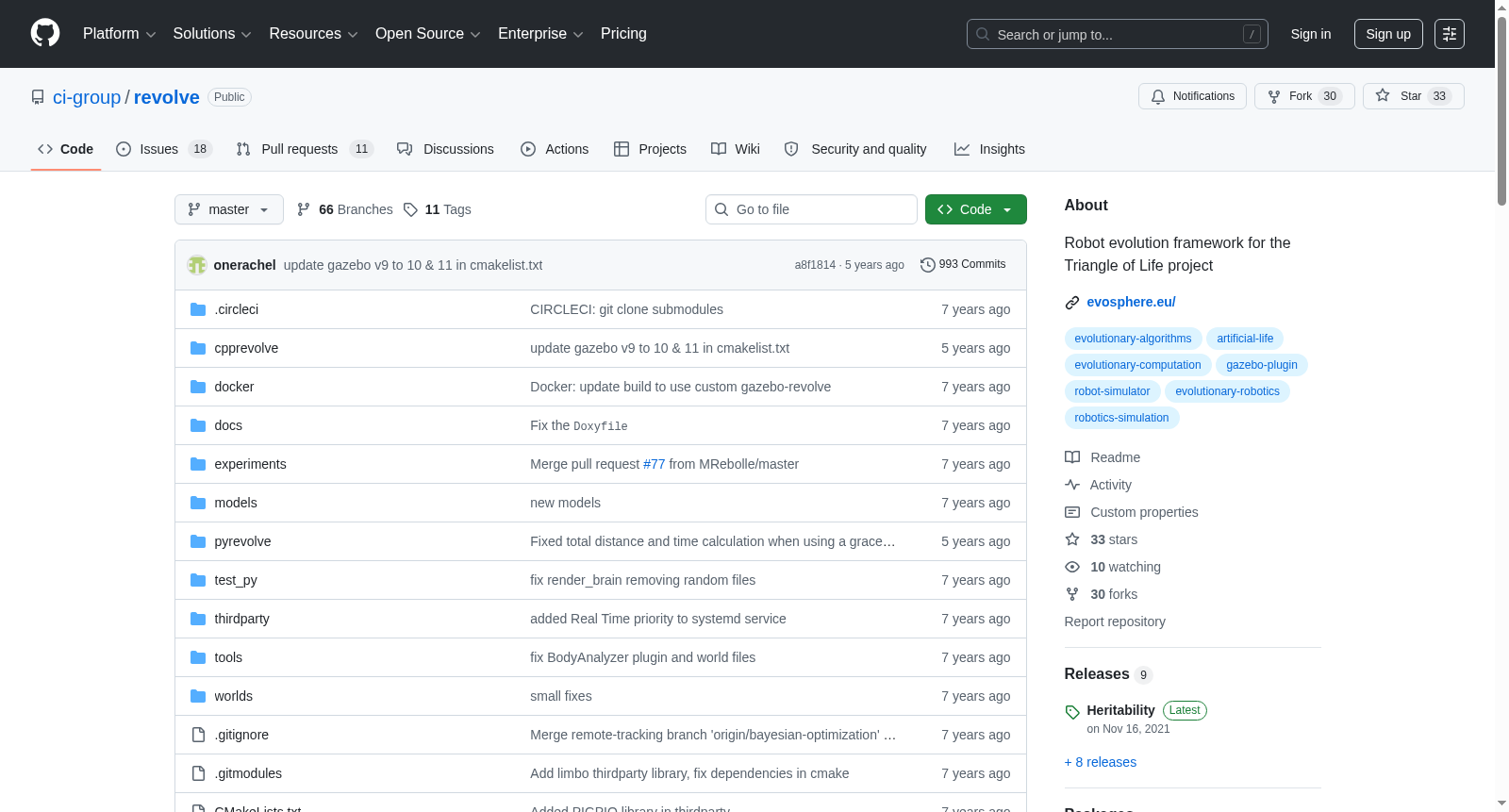Open the Actions tab

(555, 149)
